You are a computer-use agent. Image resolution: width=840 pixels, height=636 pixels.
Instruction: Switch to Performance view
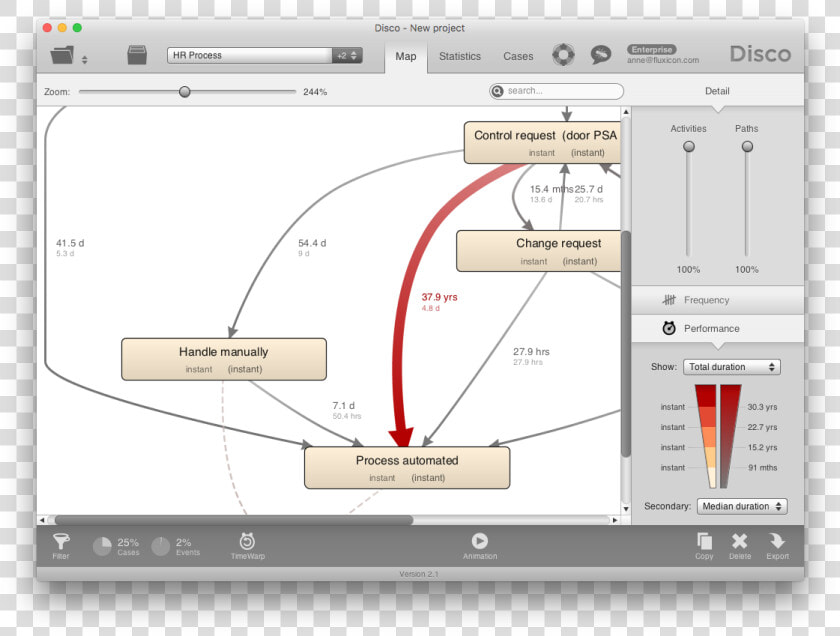717,328
